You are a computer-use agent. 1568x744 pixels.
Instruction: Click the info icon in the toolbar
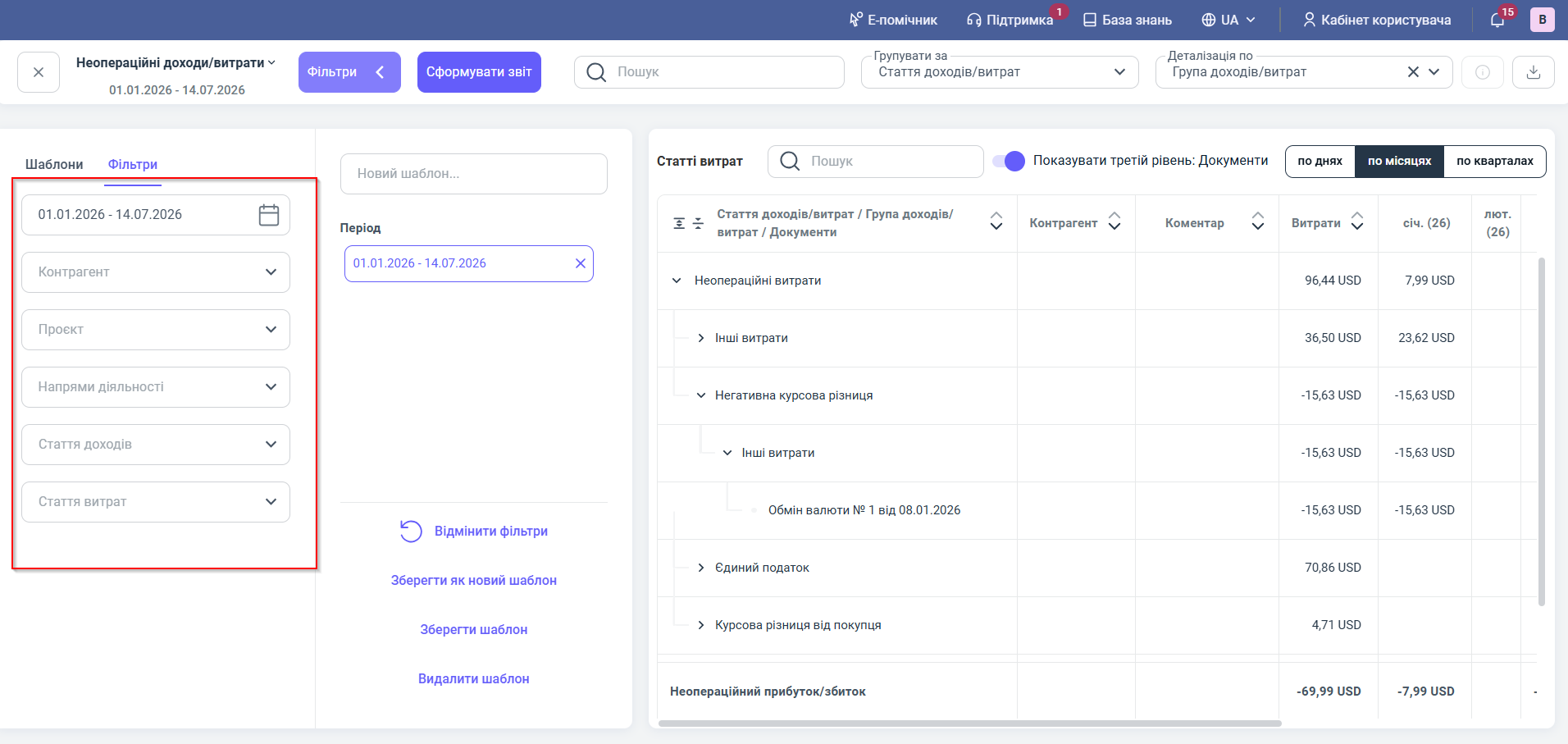[1483, 72]
